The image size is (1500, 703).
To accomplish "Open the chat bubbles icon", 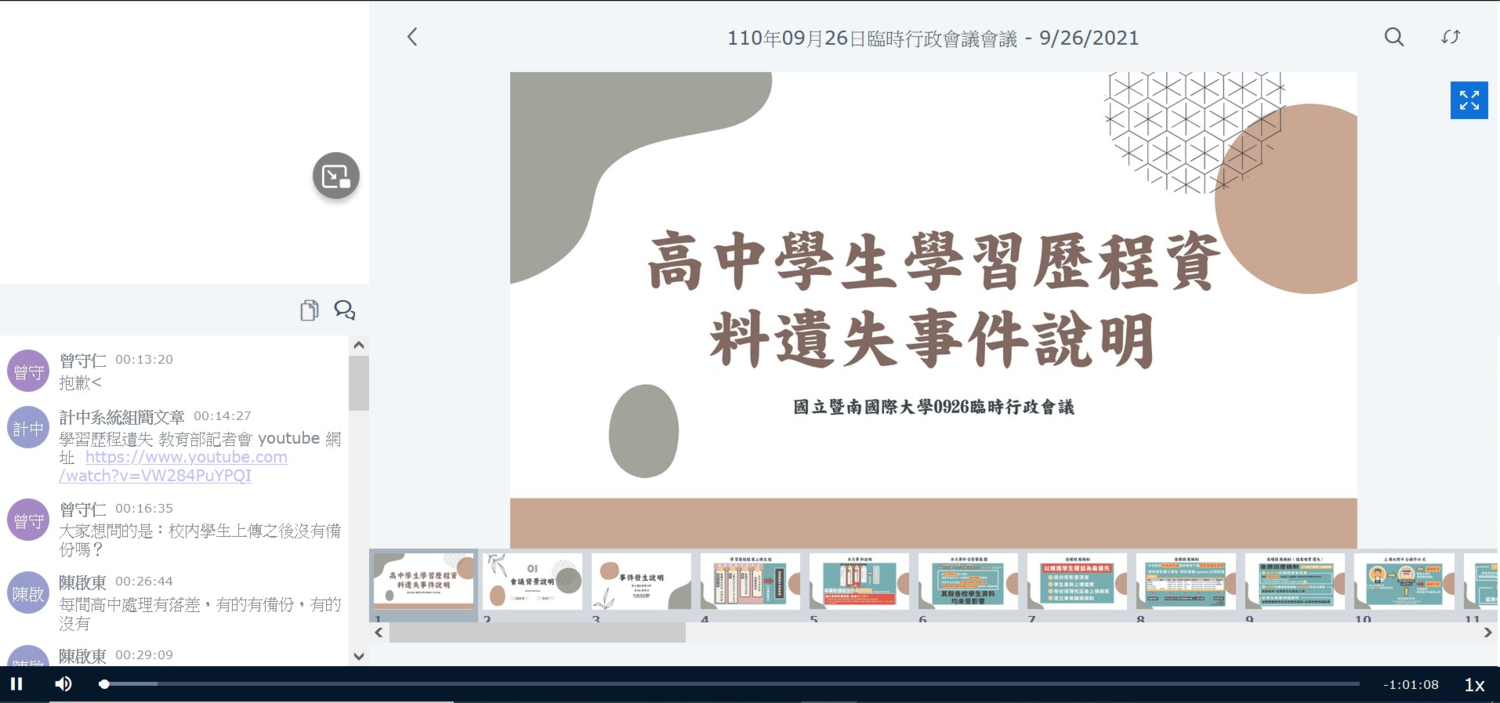I will click(345, 310).
